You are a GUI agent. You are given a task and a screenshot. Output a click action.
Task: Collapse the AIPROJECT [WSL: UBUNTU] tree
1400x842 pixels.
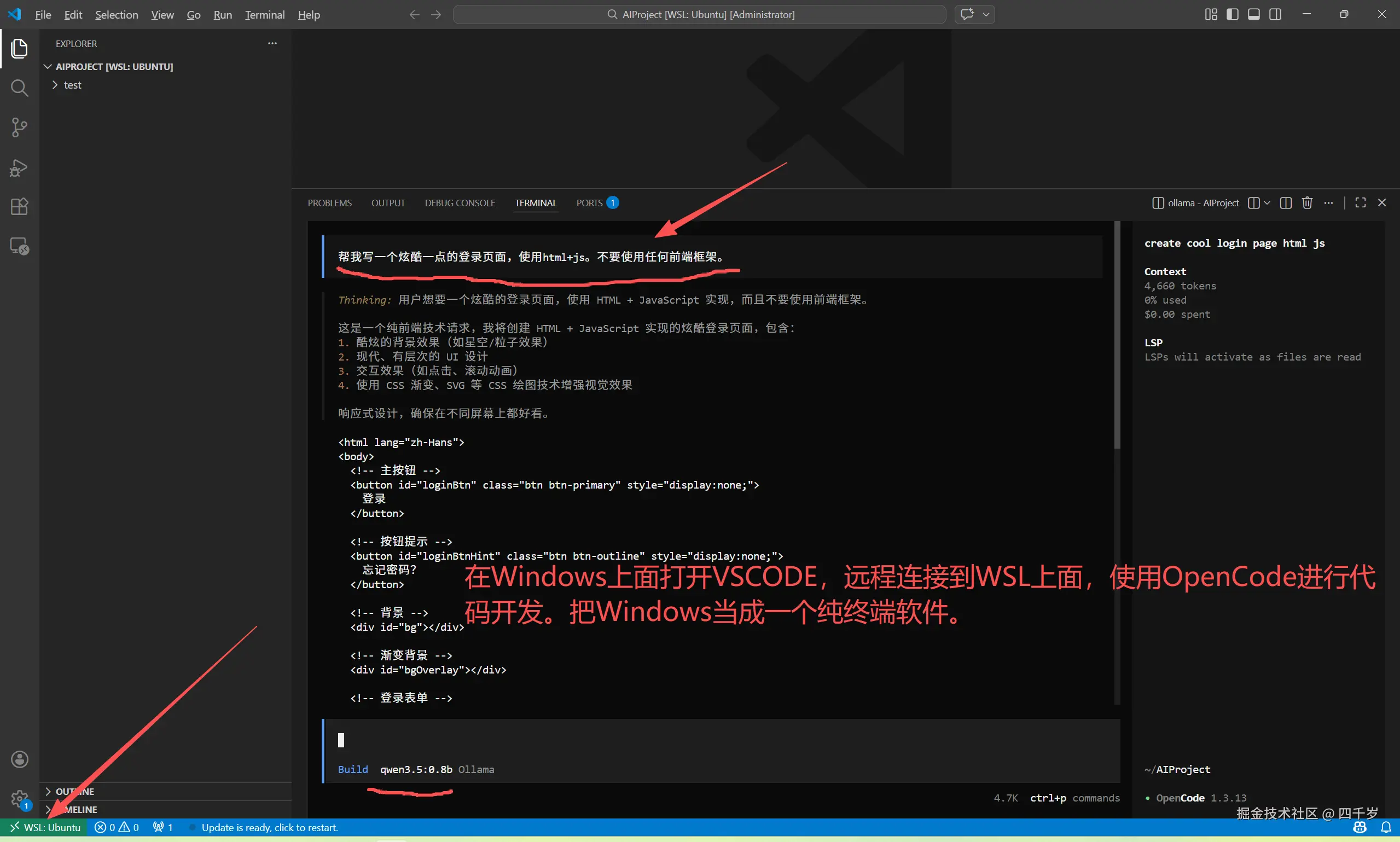tap(47, 66)
